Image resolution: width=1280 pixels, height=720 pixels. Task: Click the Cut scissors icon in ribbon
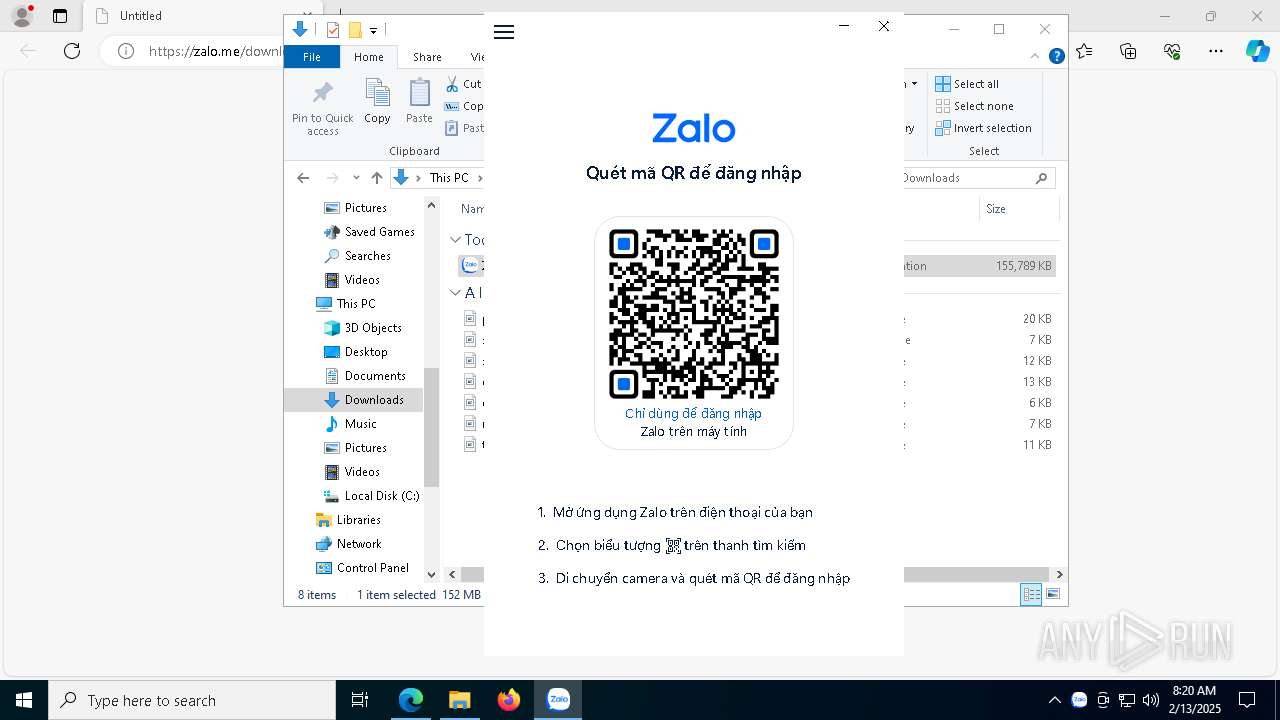tap(452, 84)
